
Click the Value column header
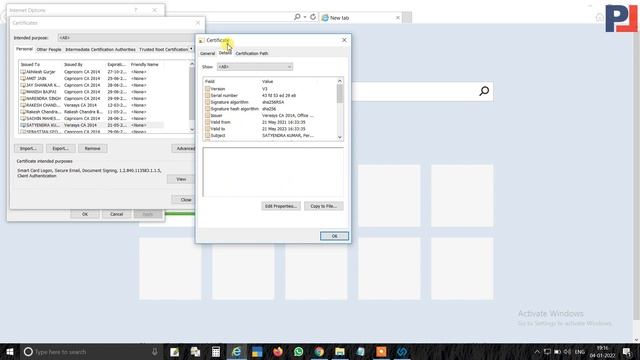pos(298,82)
